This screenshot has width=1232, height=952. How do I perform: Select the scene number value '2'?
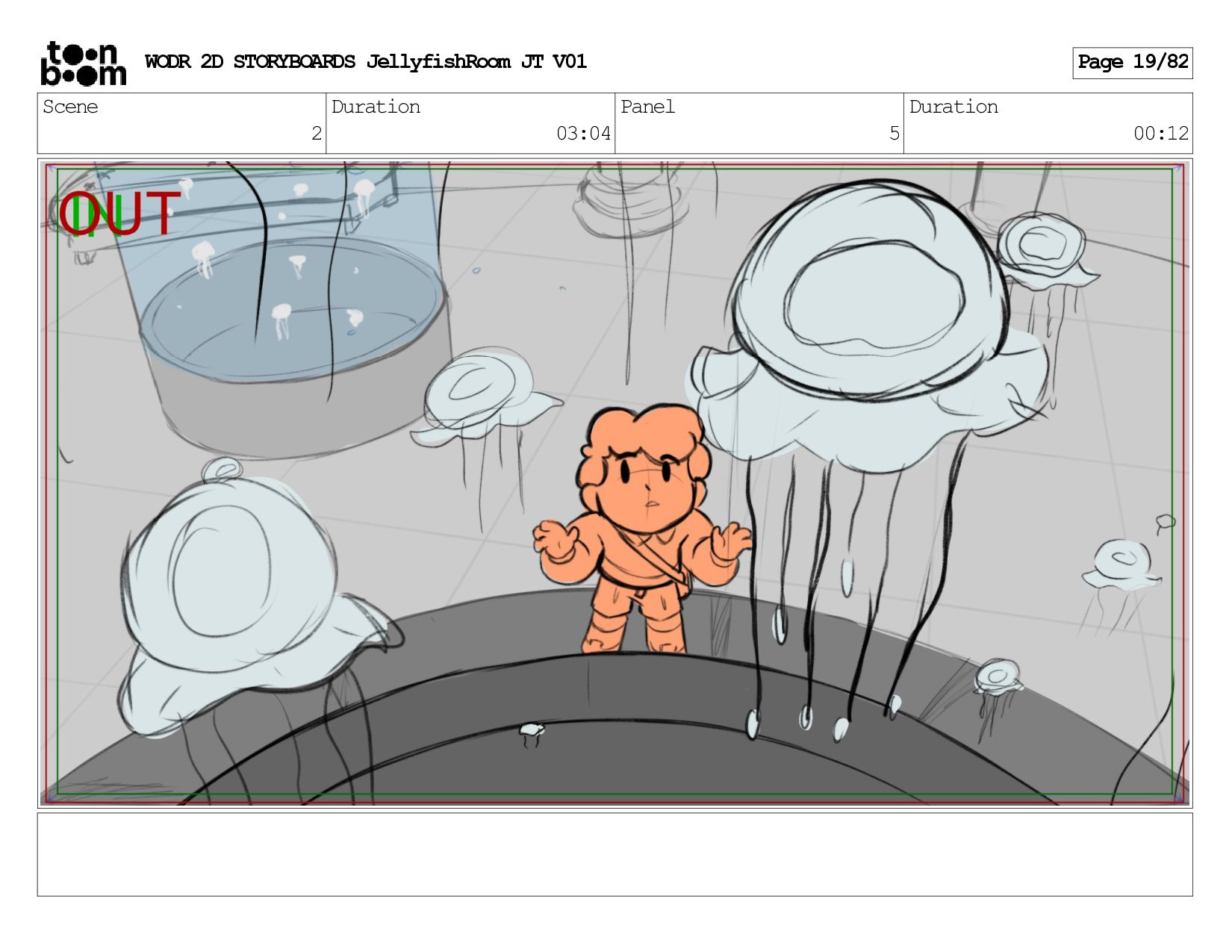point(317,134)
